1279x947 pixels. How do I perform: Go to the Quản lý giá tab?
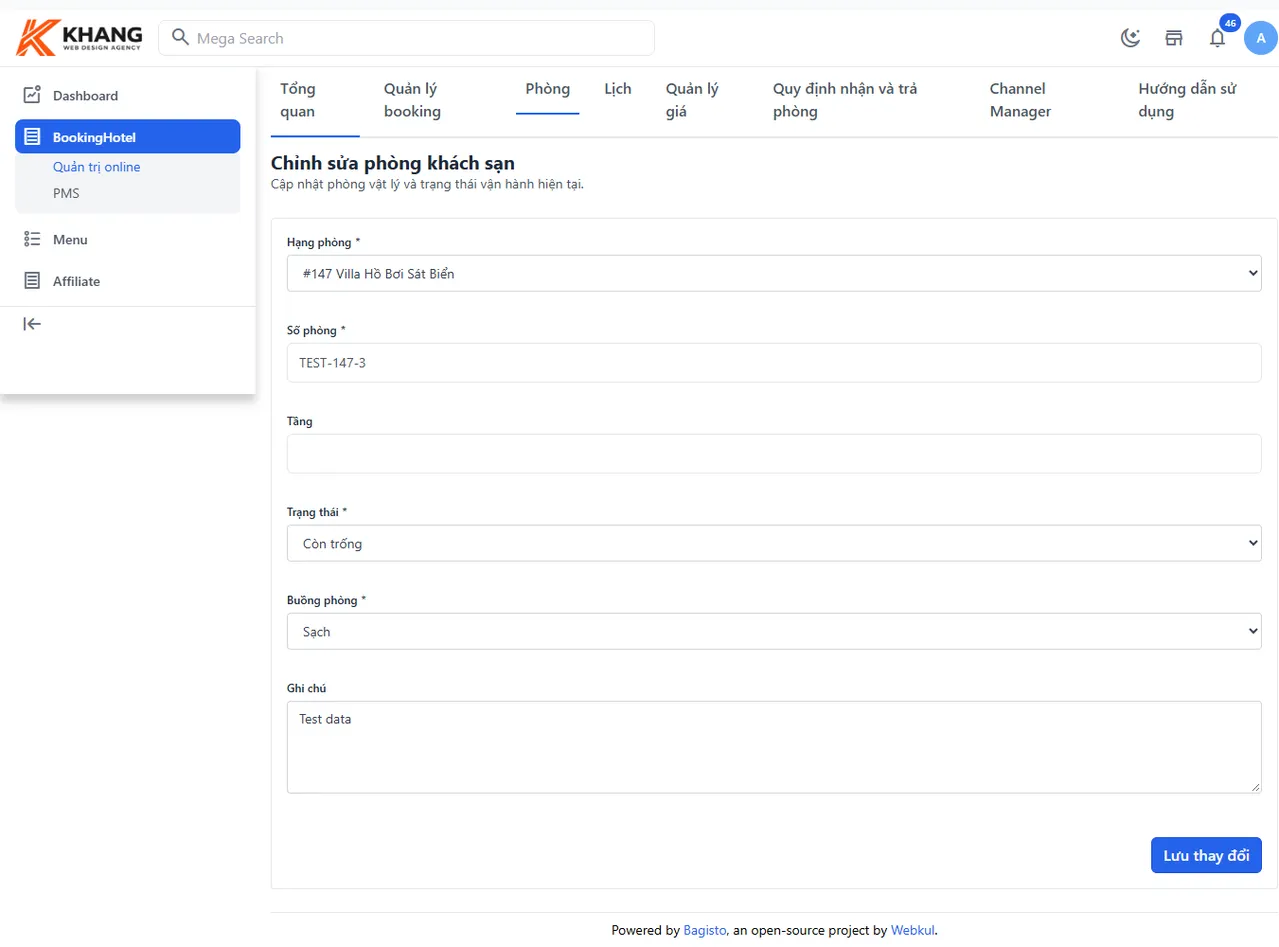(x=693, y=100)
